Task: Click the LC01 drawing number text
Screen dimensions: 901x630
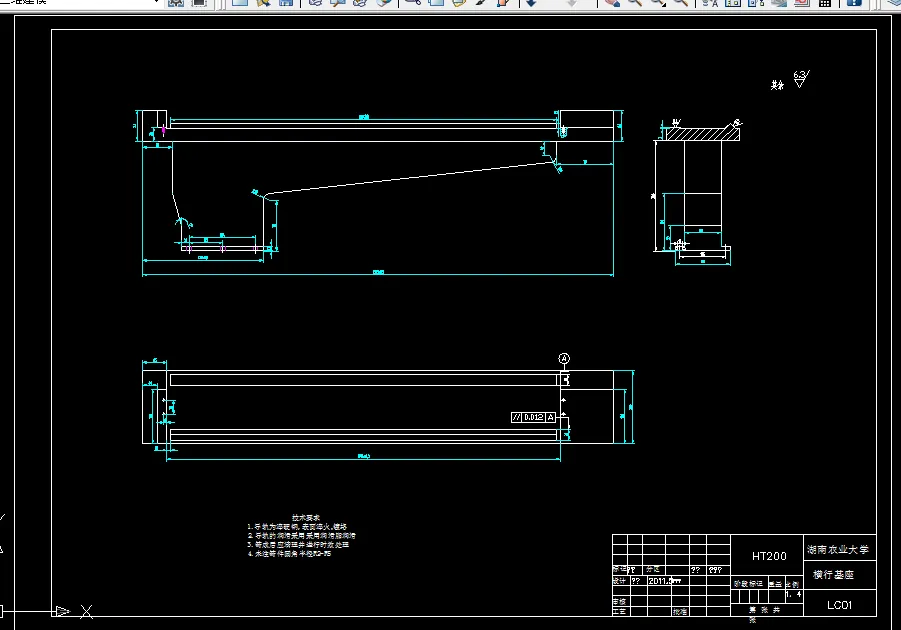Action: 839,605
